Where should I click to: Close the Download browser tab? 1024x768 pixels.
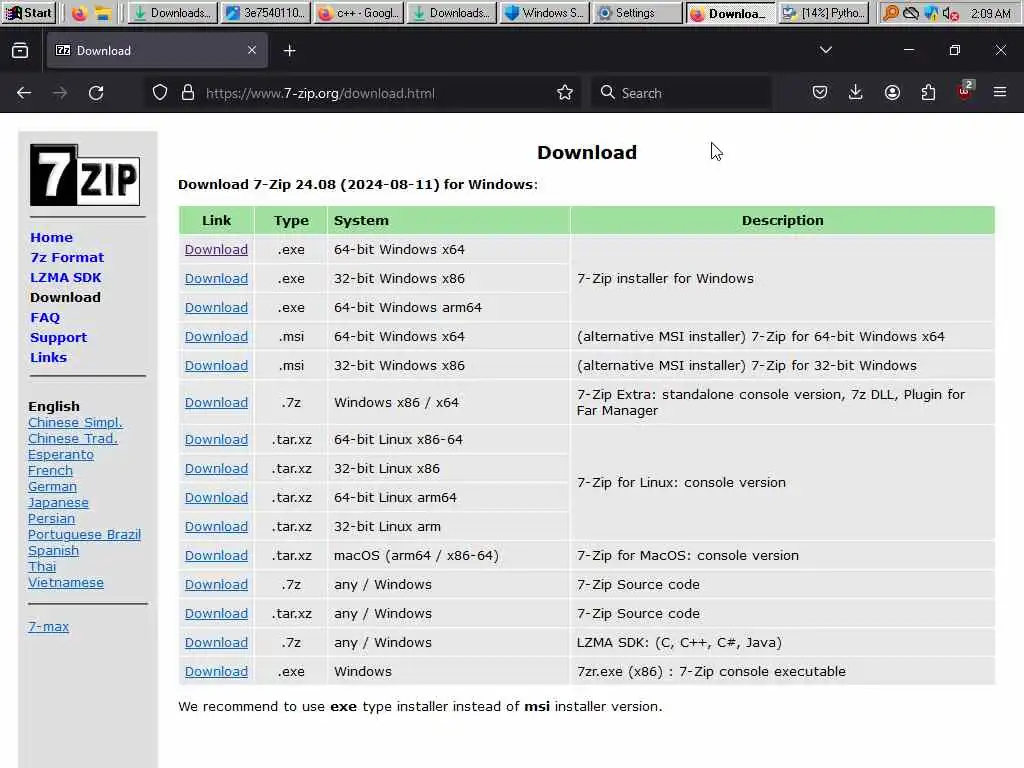tap(252, 50)
